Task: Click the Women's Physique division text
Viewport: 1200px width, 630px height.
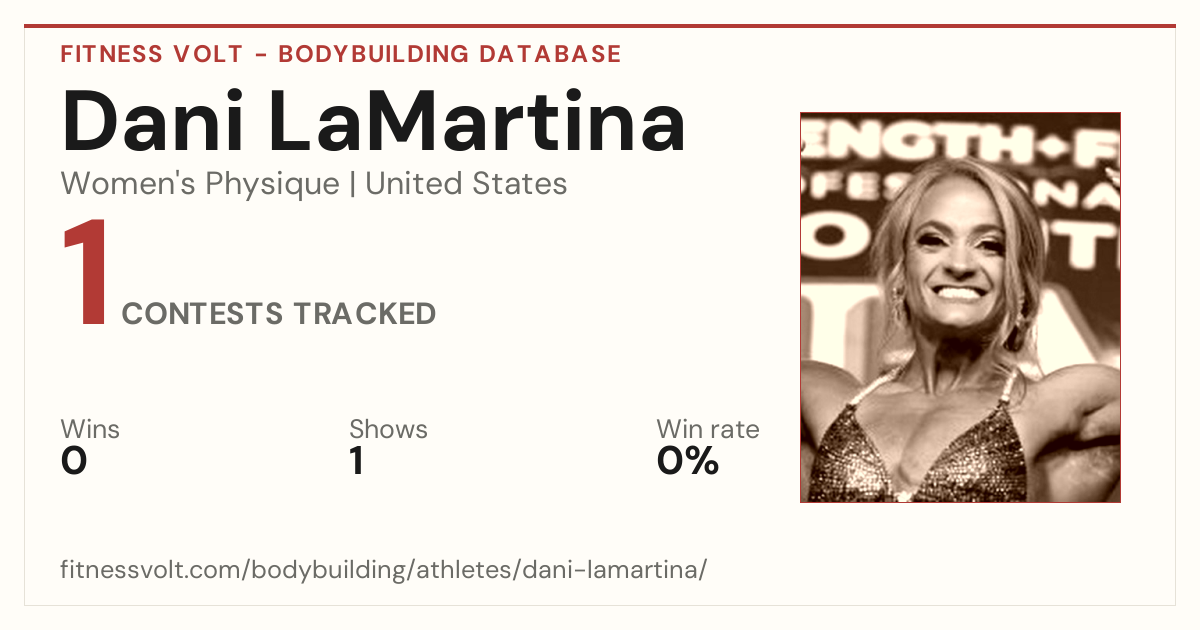Action: tap(200, 184)
